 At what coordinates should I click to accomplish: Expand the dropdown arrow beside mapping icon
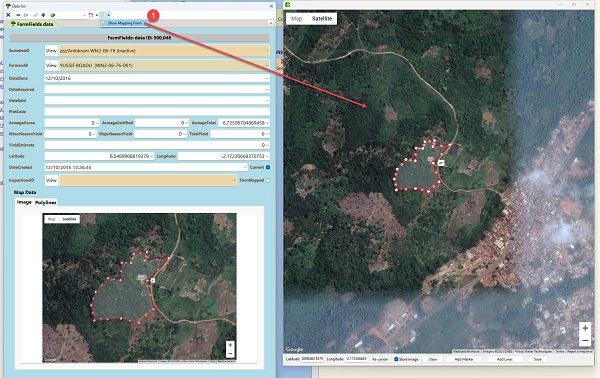pos(109,15)
